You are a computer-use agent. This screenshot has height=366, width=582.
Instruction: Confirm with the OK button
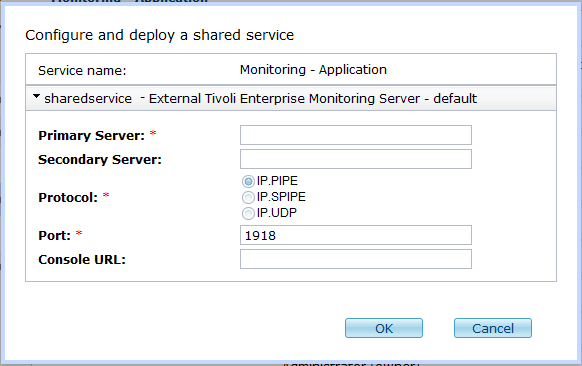click(x=384, y=328)
